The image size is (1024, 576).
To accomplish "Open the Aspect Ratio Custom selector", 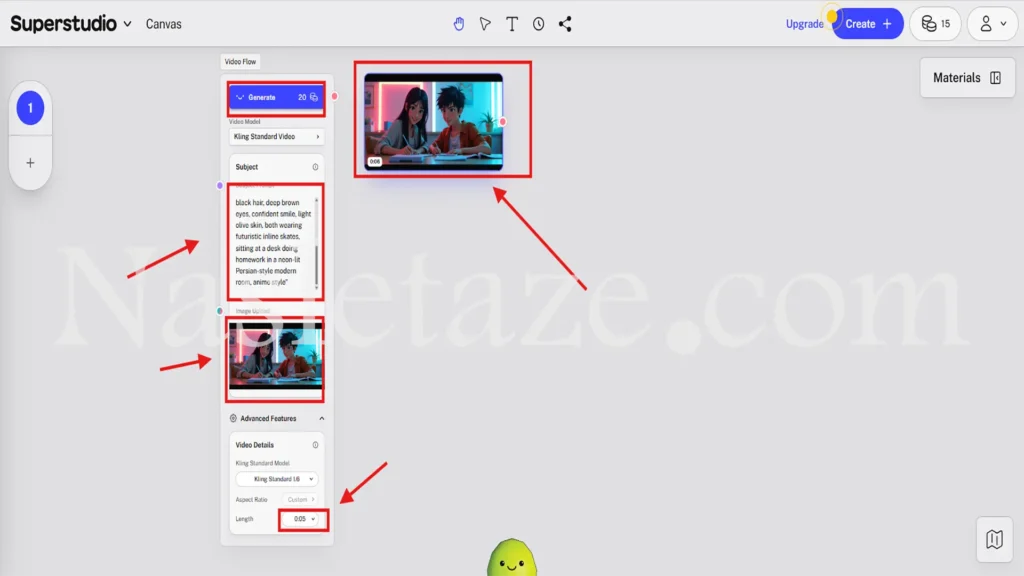I will click(300, 500).
